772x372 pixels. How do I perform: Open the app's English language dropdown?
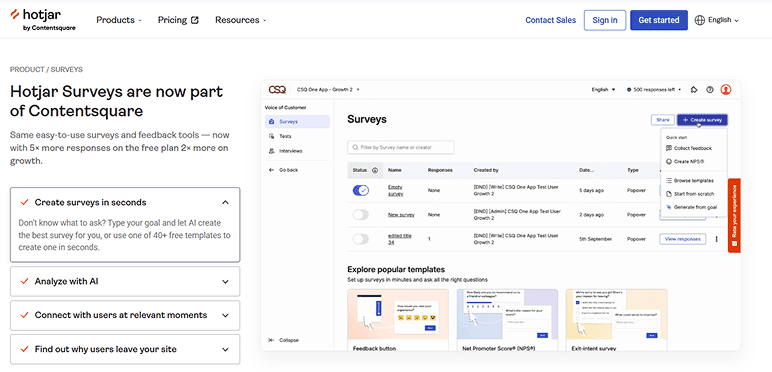coord(604,90)
